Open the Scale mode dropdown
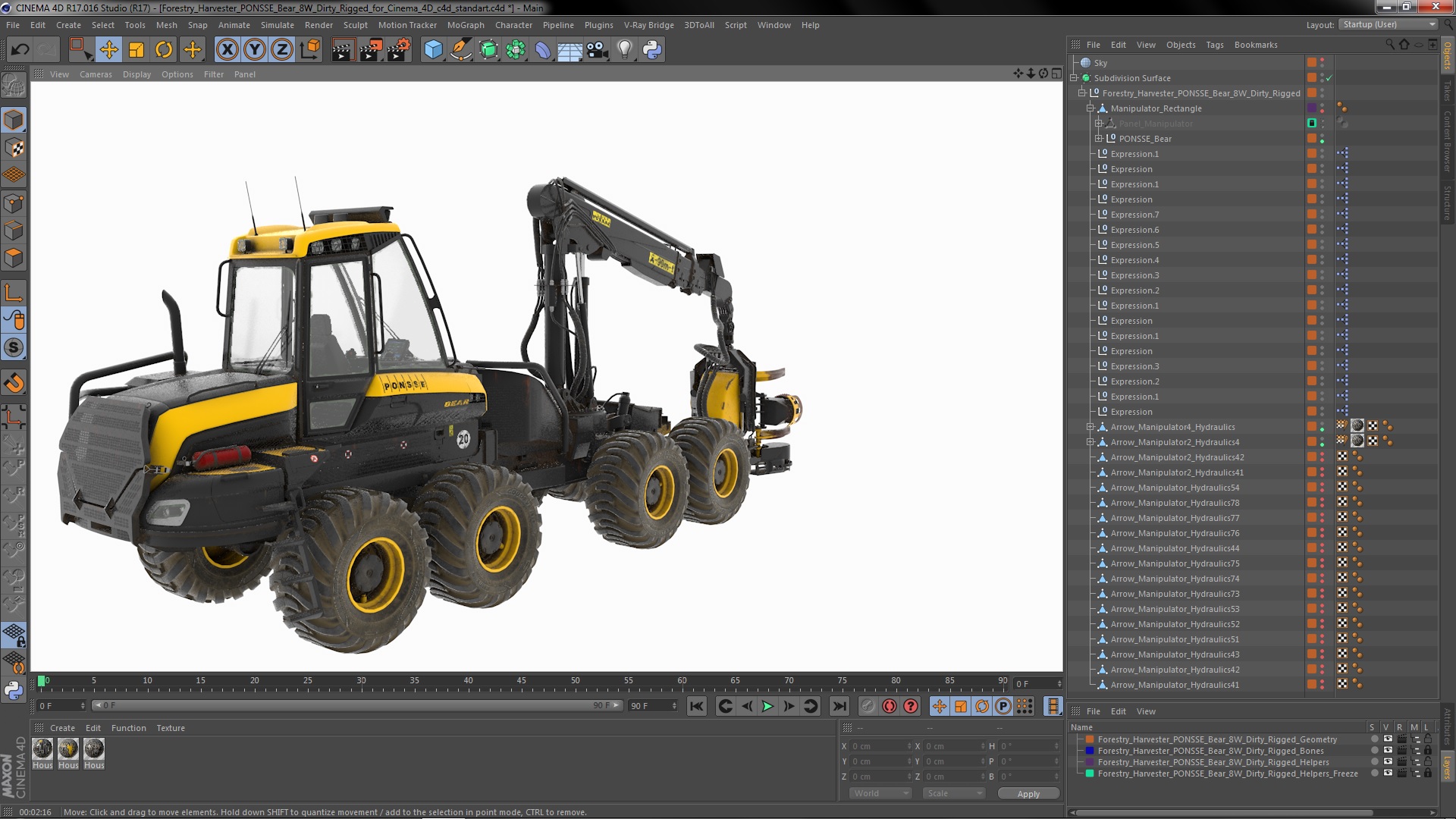Viewport: 1456px width, 819px height. (x=954, y=793)
